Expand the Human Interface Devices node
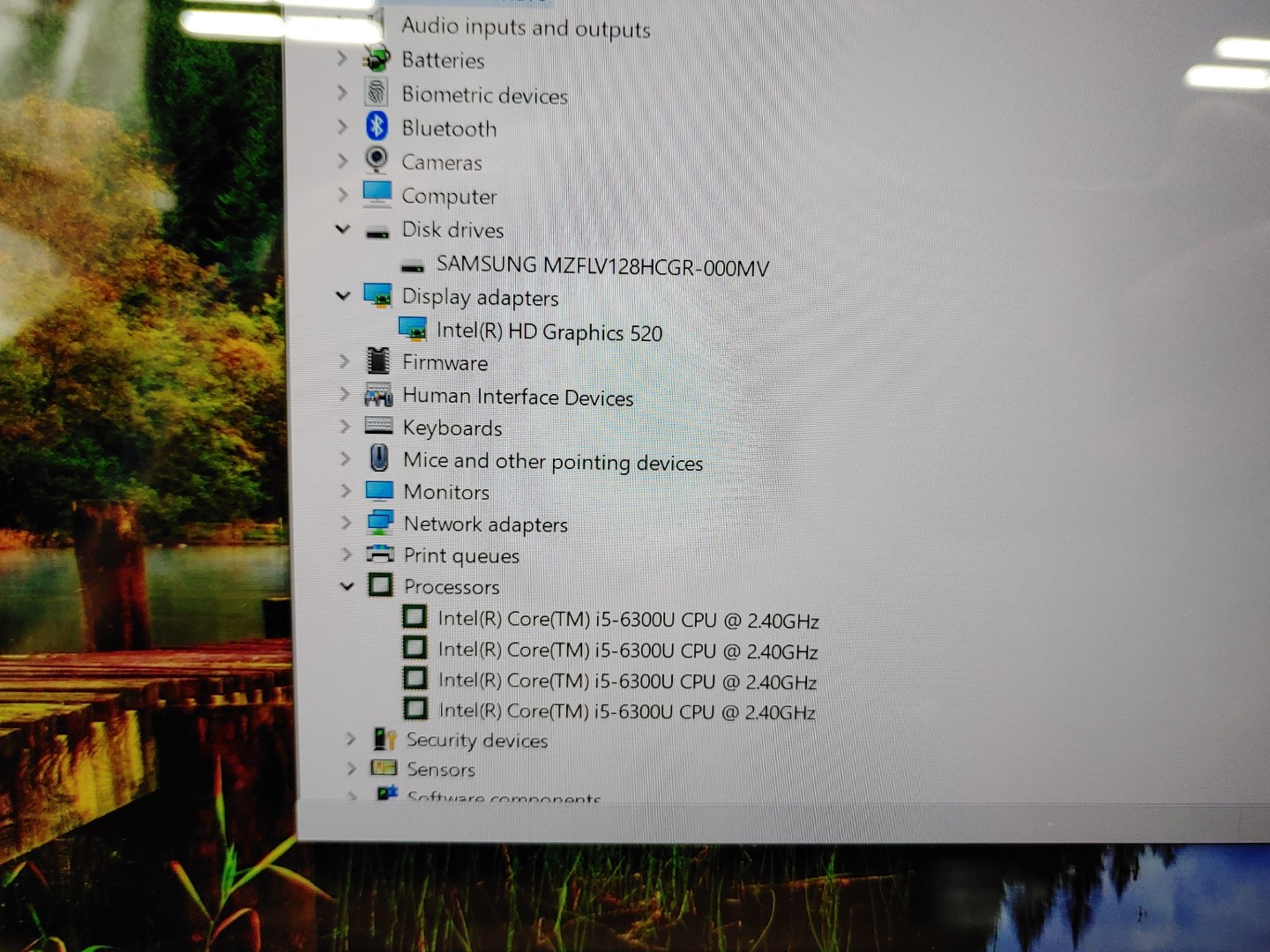 coord(345,394)
